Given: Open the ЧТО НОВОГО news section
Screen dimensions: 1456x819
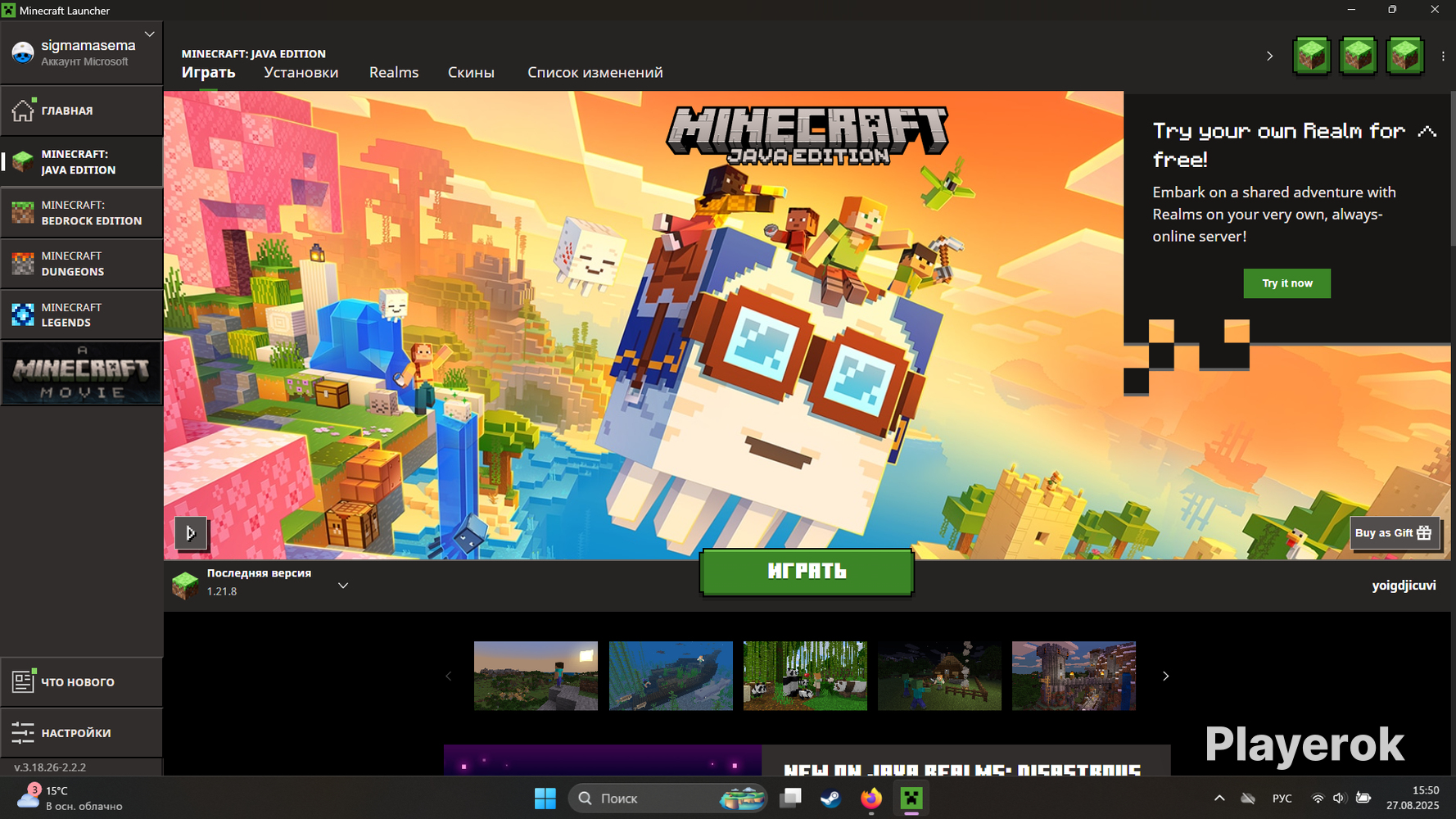Looking at the screenshot, I should click(x=82, y=681).
